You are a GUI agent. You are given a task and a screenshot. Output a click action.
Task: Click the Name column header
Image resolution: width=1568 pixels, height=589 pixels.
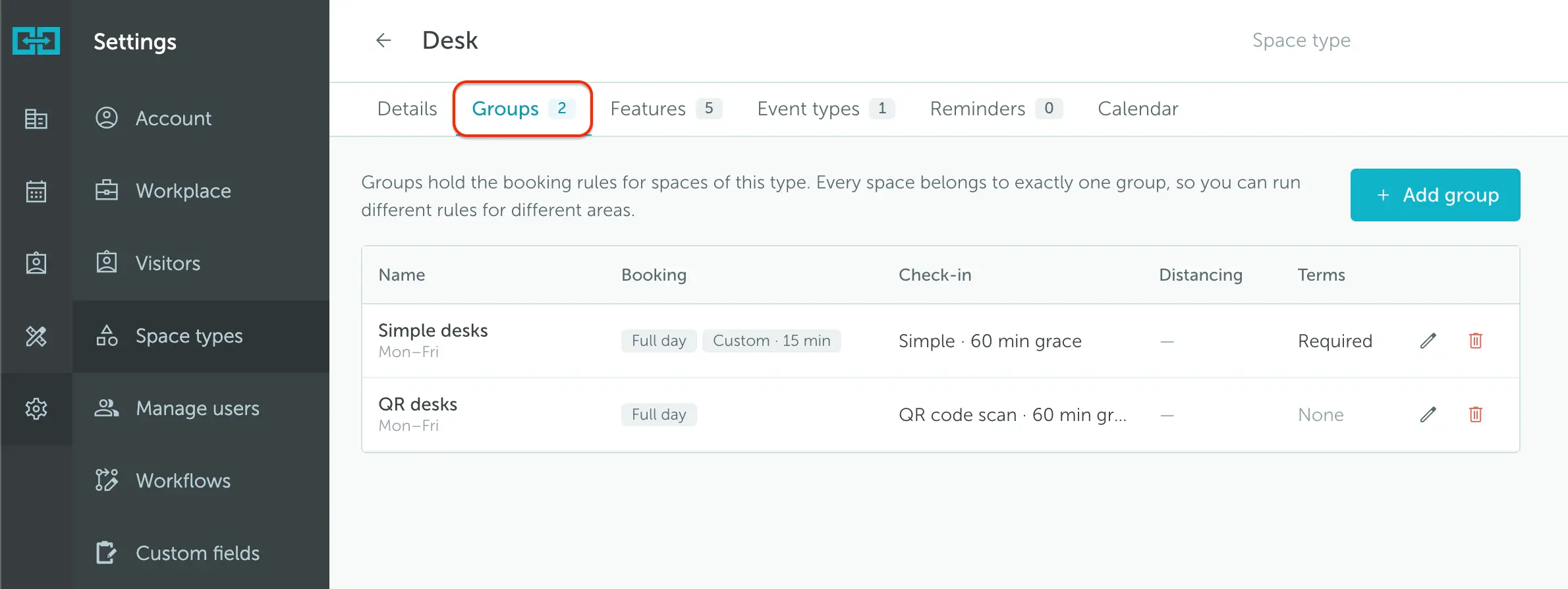pos(402,275)
